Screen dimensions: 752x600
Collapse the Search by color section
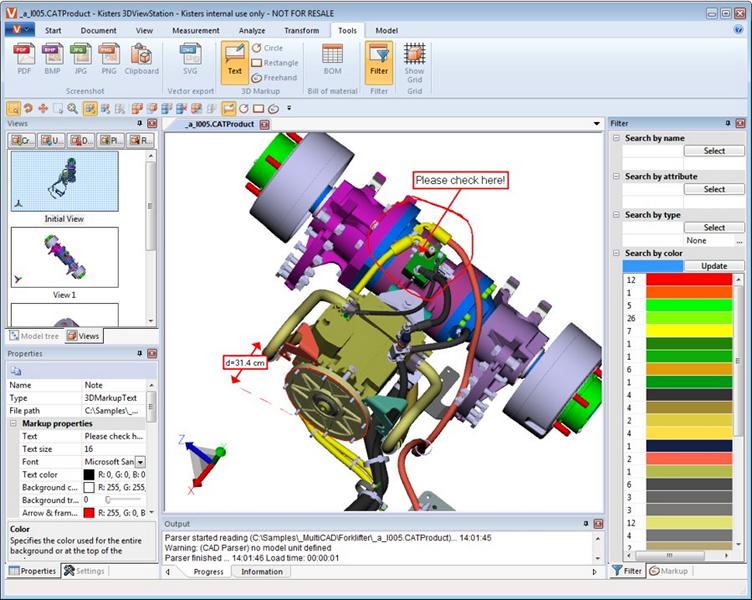click(x=616, y=253)
